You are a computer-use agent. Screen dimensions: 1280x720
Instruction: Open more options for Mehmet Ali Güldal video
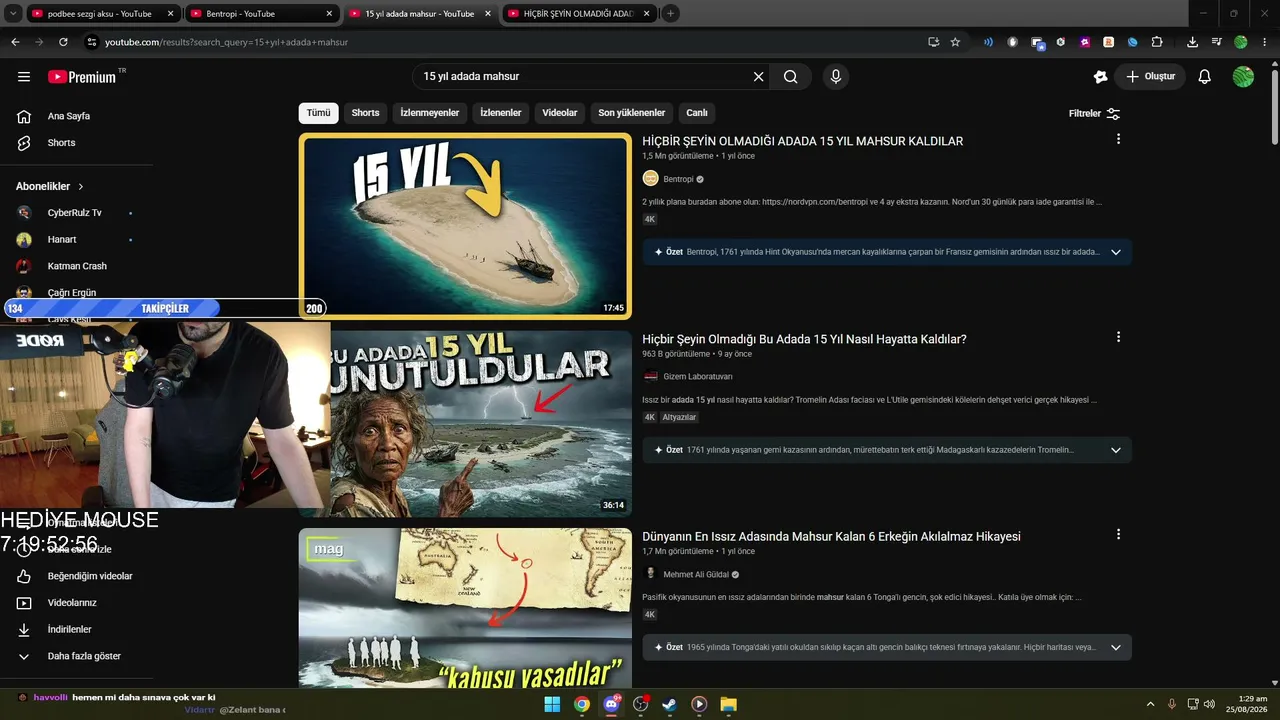click(x=1118, y=535)
